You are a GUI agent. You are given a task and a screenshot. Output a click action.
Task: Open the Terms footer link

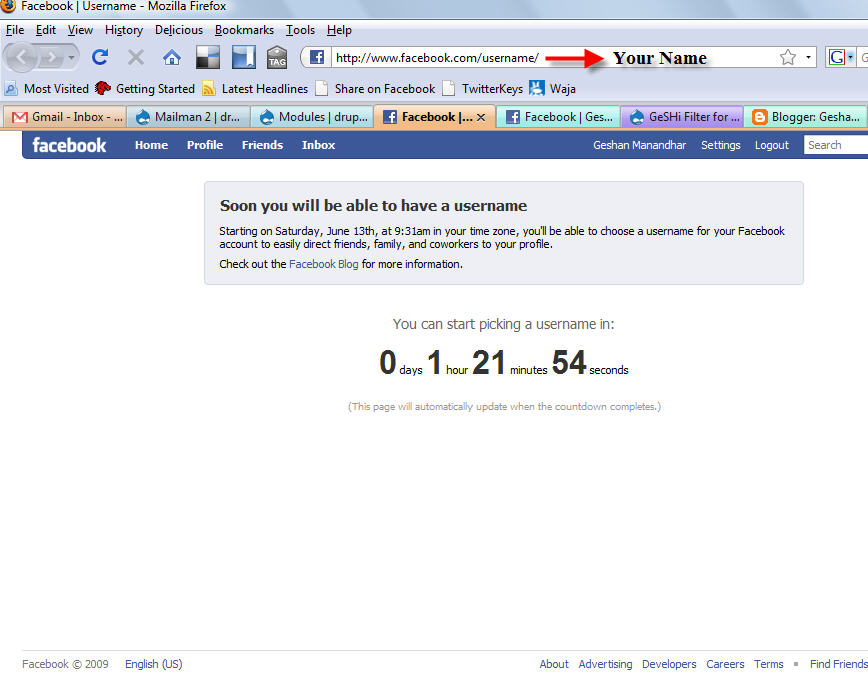point(769,664)
